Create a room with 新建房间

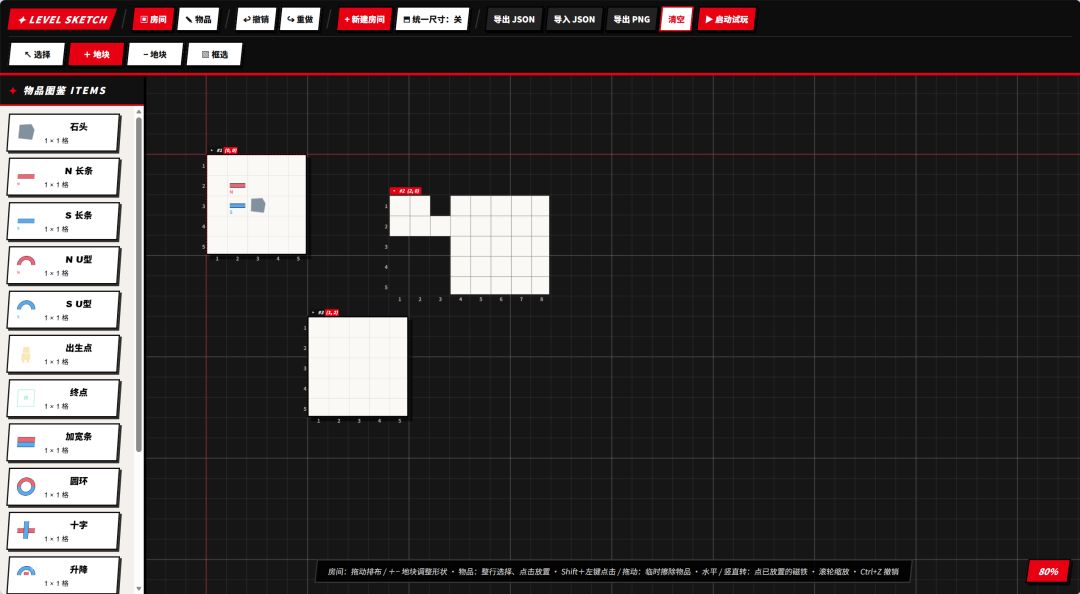pos(364,19)
